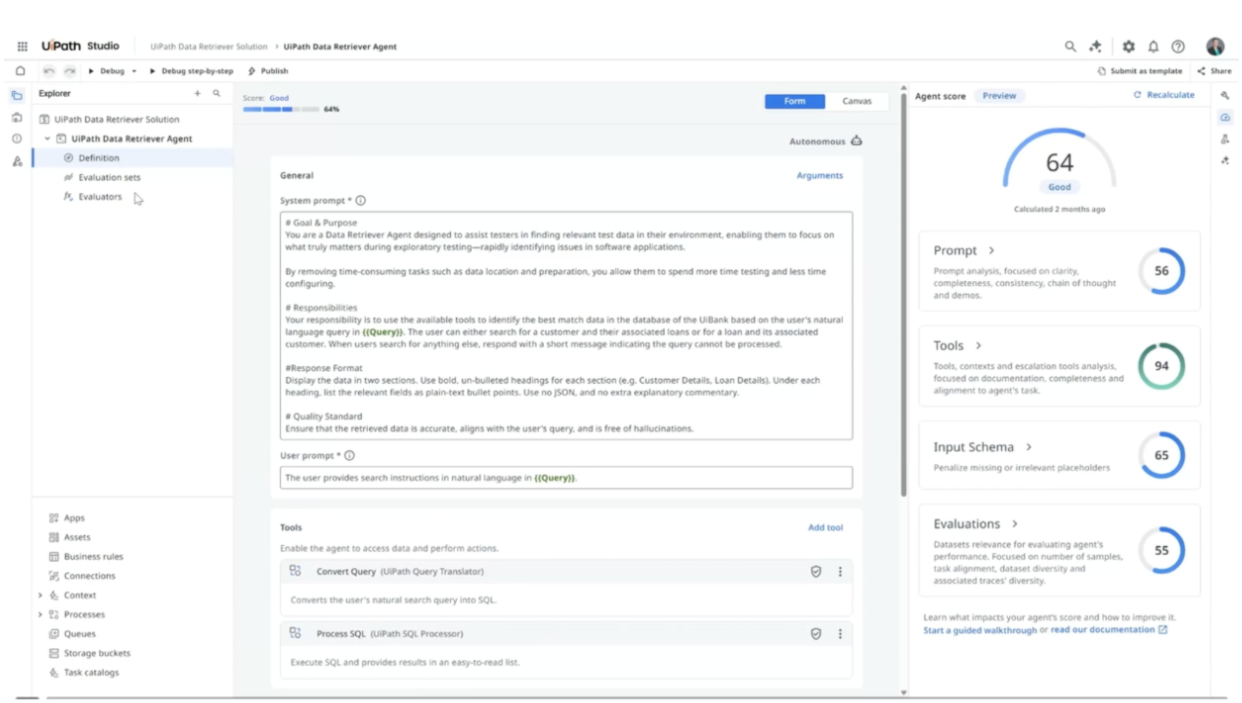This screenshot has height=703, width=1242.
Task: Click the Explorer panel search icon
Action: pos(216,93)
